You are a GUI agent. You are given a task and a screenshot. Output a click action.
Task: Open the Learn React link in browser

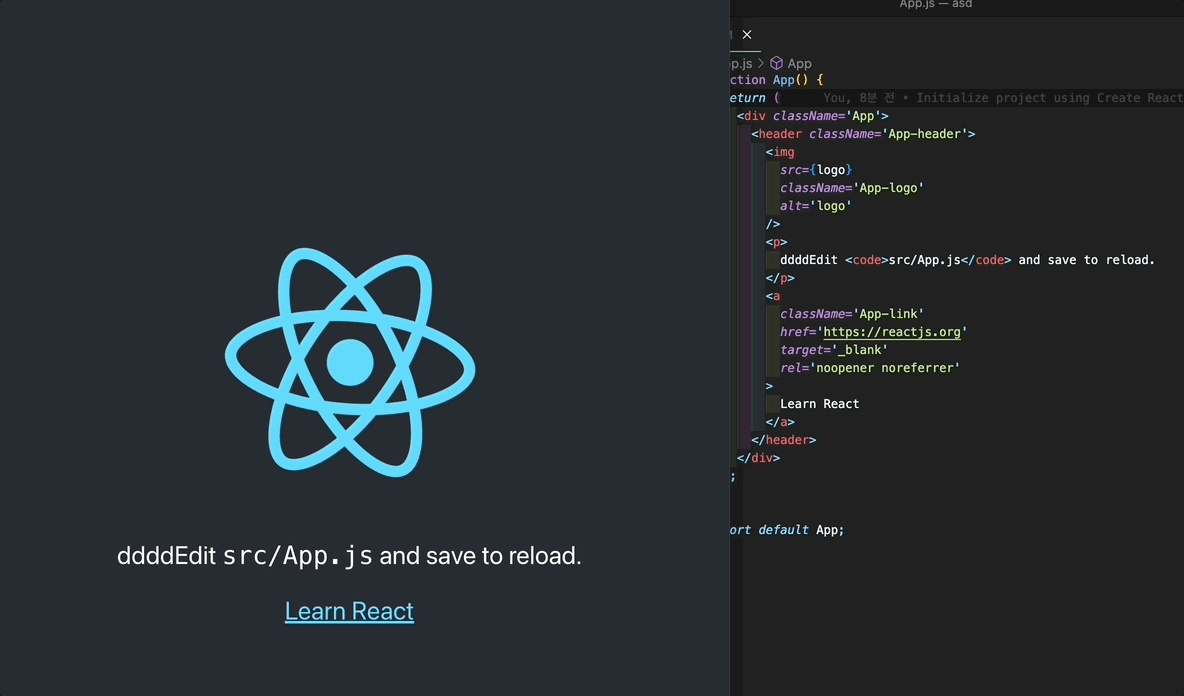coord(349,611)
